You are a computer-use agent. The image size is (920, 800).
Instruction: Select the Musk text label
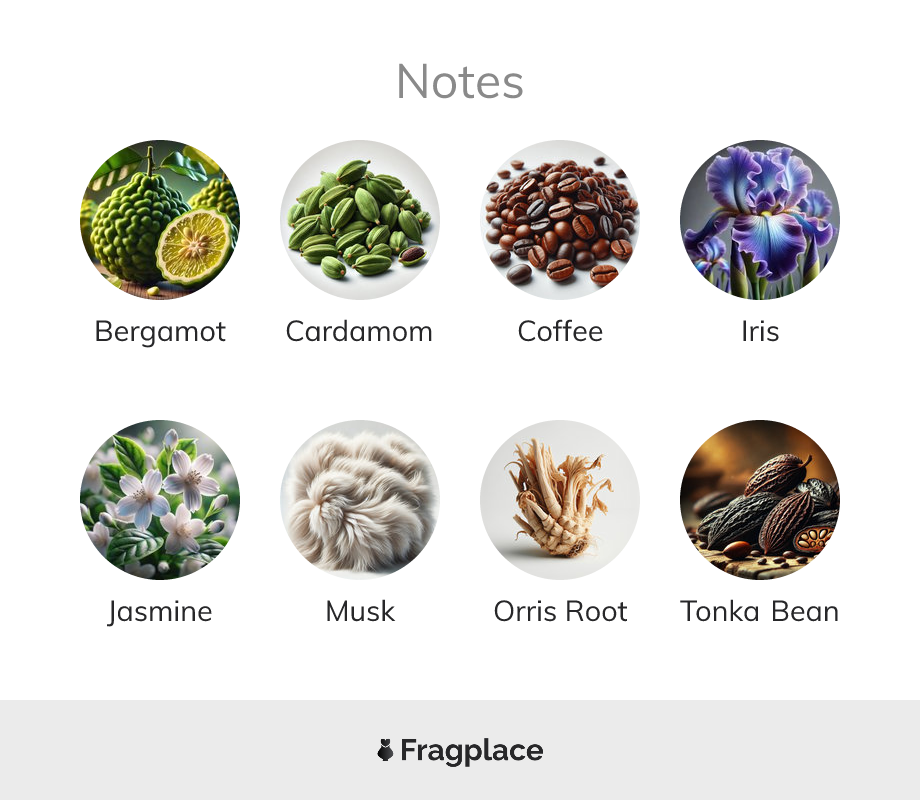point(360,611)
